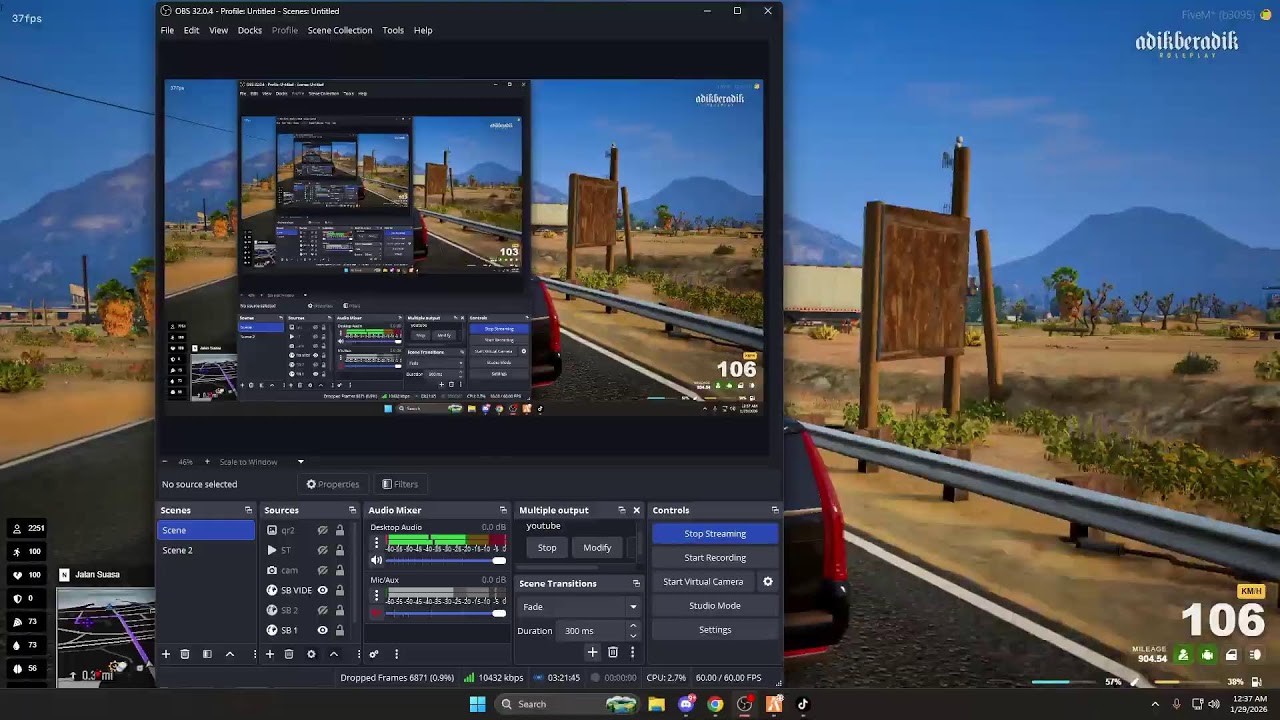
Task: Open the File menu
Action: (x=167, y=30)
